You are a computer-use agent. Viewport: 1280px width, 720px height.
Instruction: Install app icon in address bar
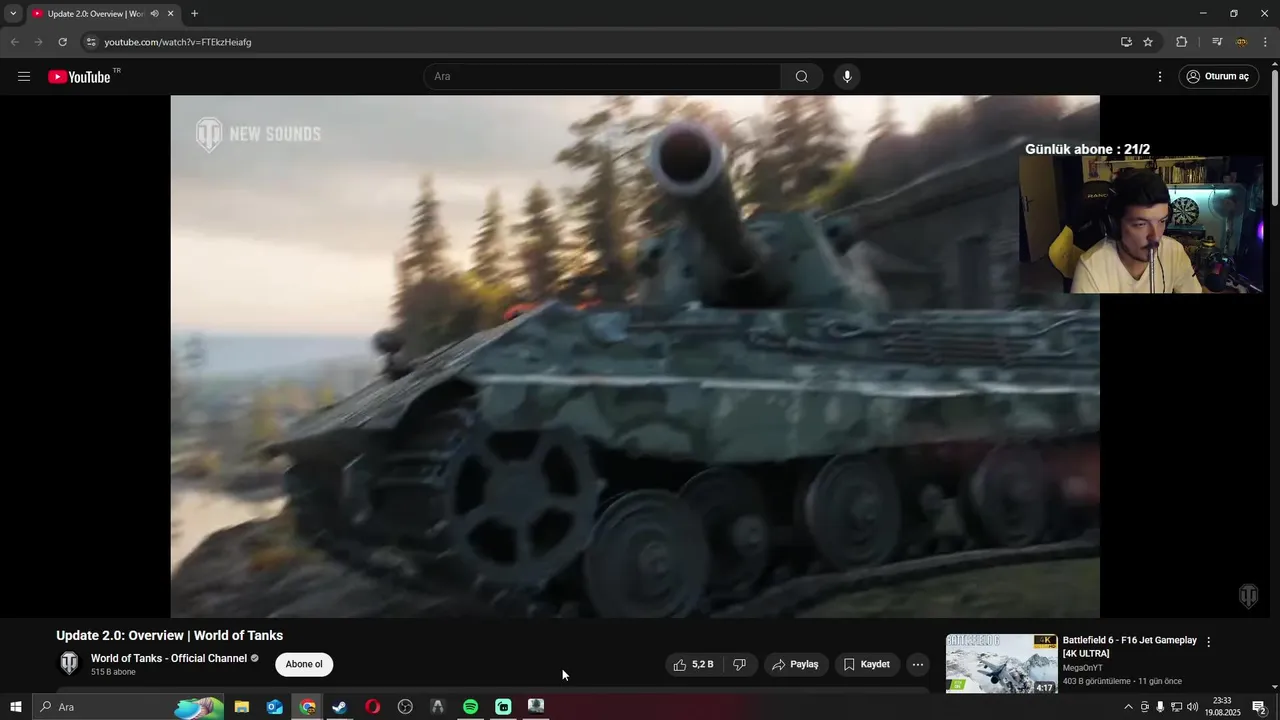tap(1126, 42)
